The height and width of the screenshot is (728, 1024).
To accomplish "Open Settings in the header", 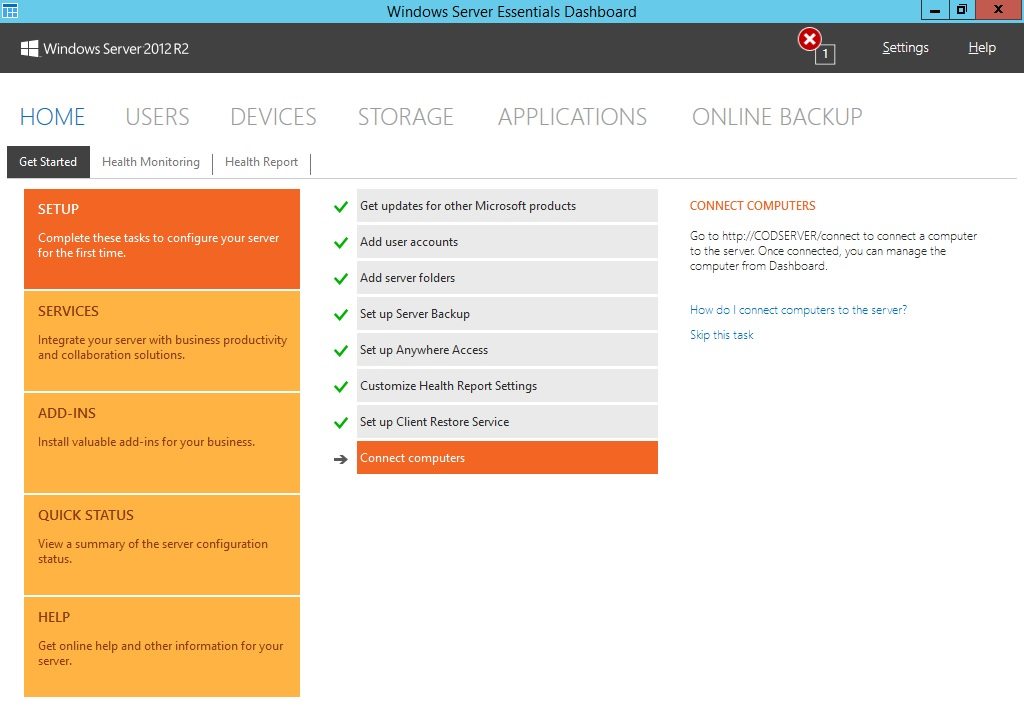I will [x=905, y=48].
